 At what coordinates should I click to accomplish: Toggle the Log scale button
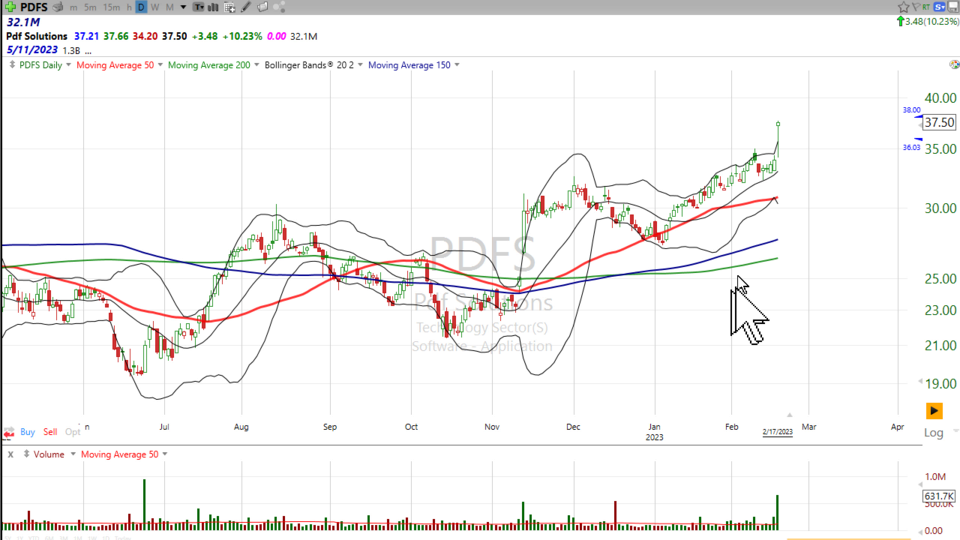933,433
